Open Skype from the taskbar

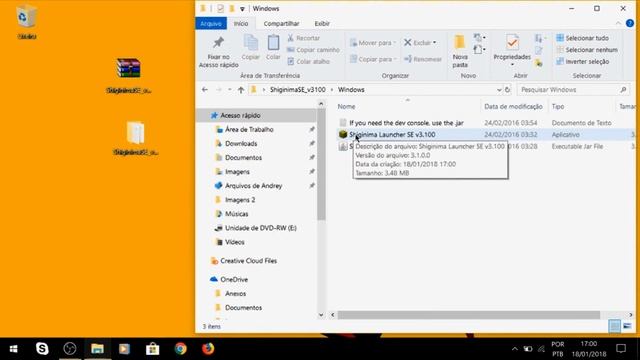(42, 349)
